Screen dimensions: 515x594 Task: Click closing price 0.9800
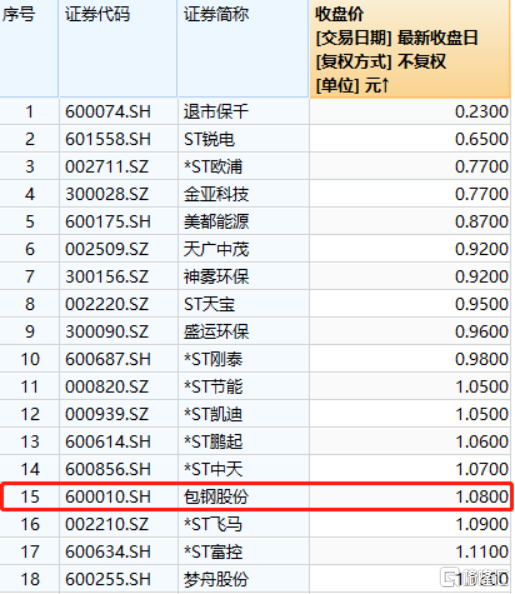481,359
